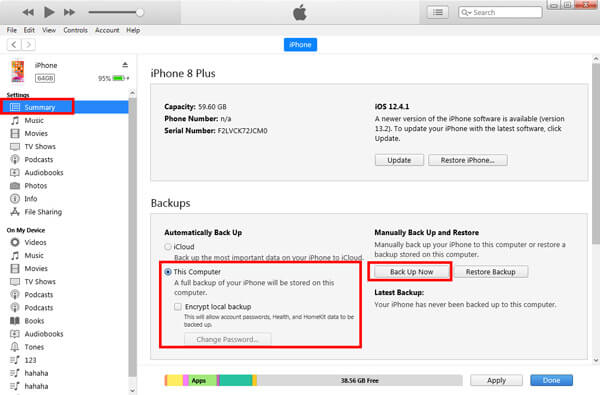This screenshot has width=600, height=395.
Task: Open the Controls menu
Action: coord(75,30)
